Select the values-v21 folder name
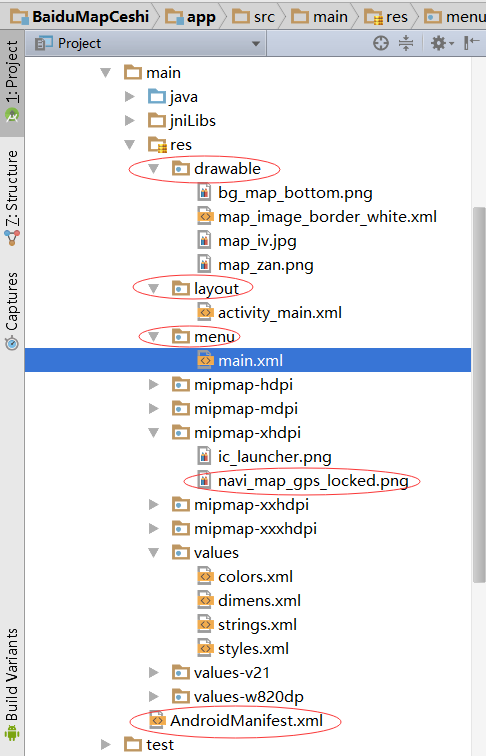 (231, 673)
